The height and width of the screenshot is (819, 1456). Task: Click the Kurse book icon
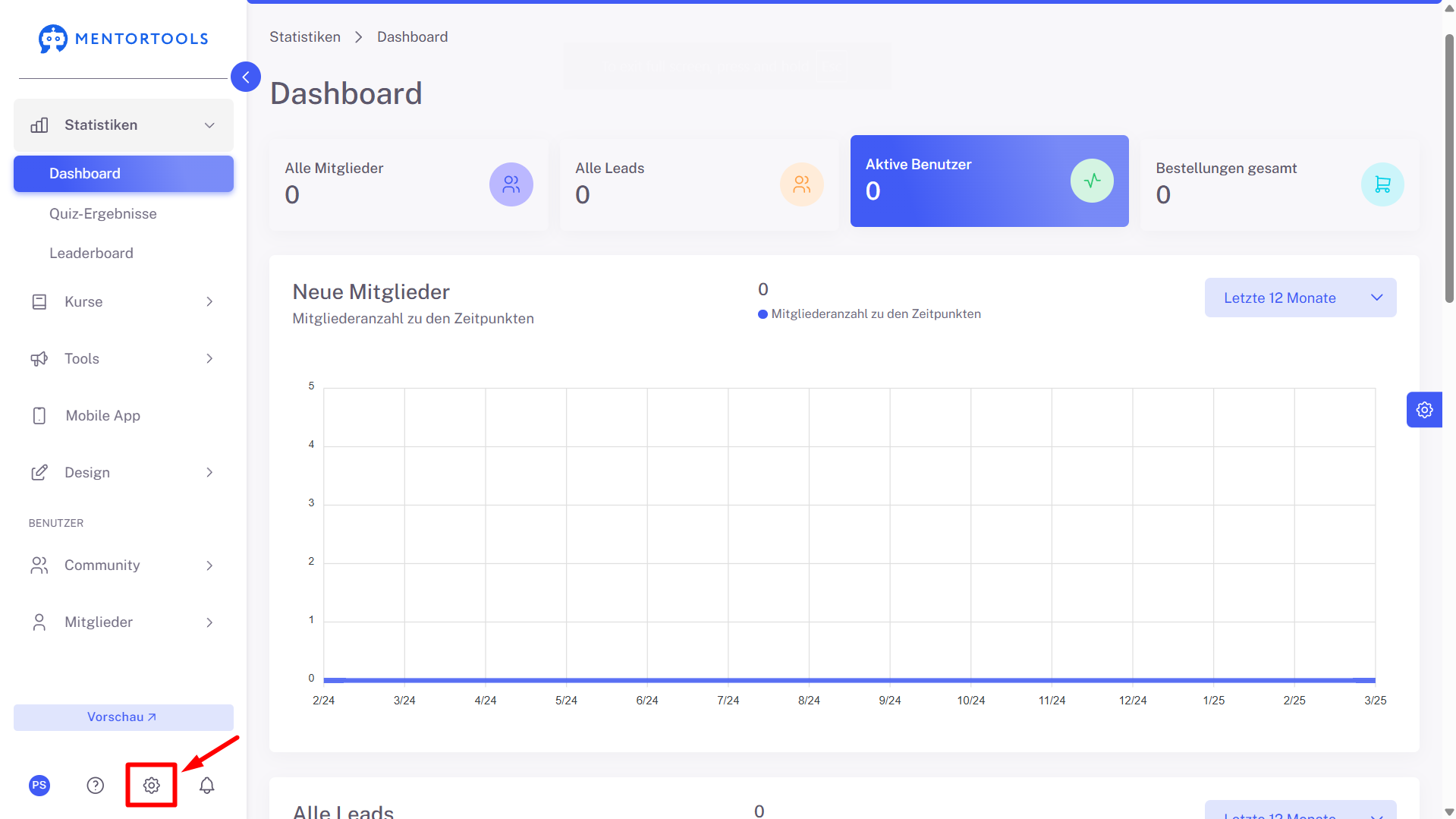(x=39, y=302)
